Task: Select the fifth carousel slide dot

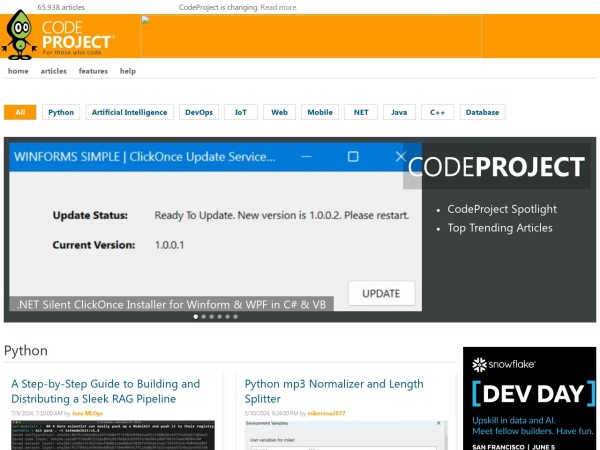Action: (x=228, y=316)
